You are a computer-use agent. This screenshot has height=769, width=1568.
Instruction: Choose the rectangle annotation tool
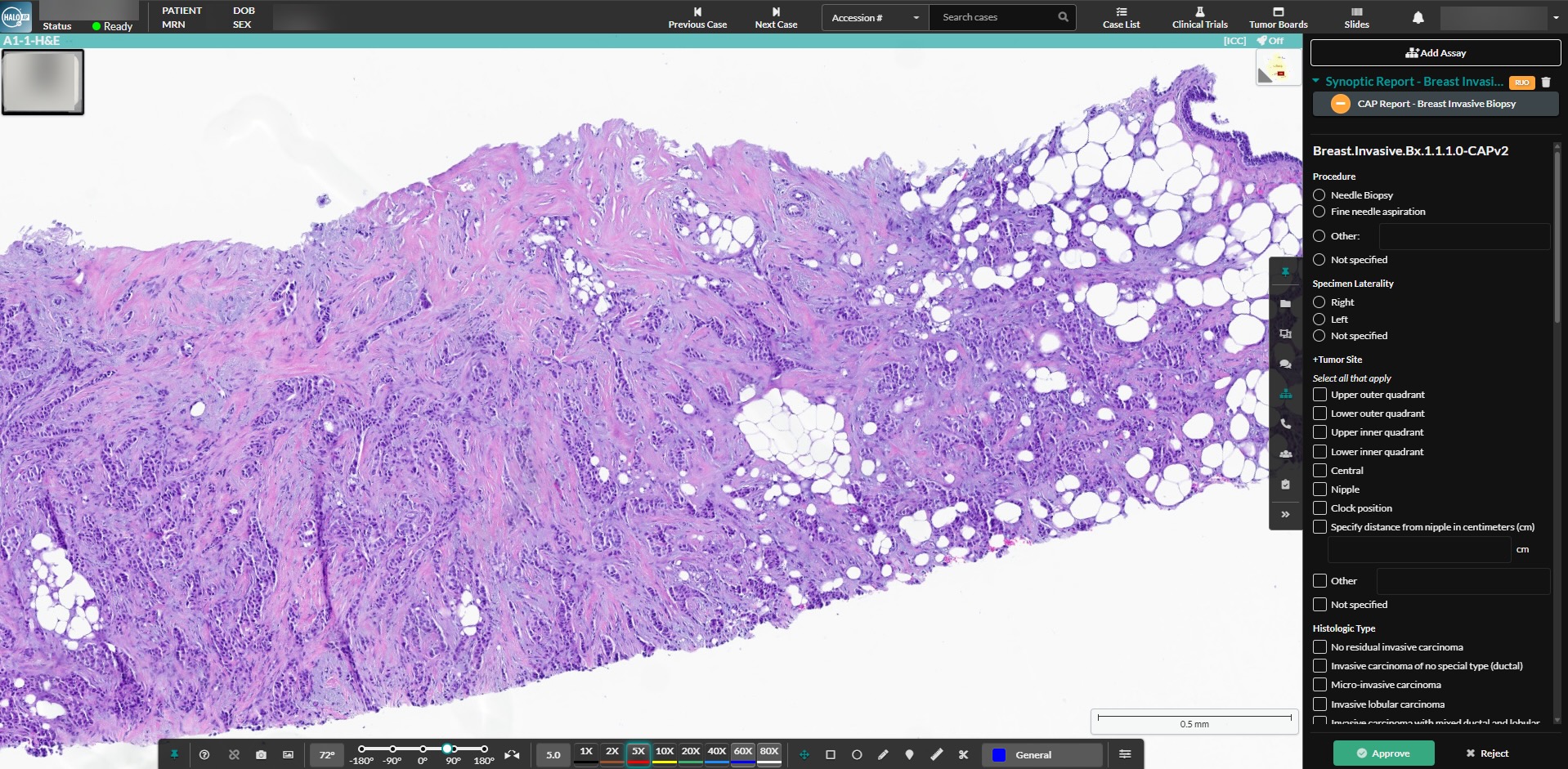coord(831,754)
